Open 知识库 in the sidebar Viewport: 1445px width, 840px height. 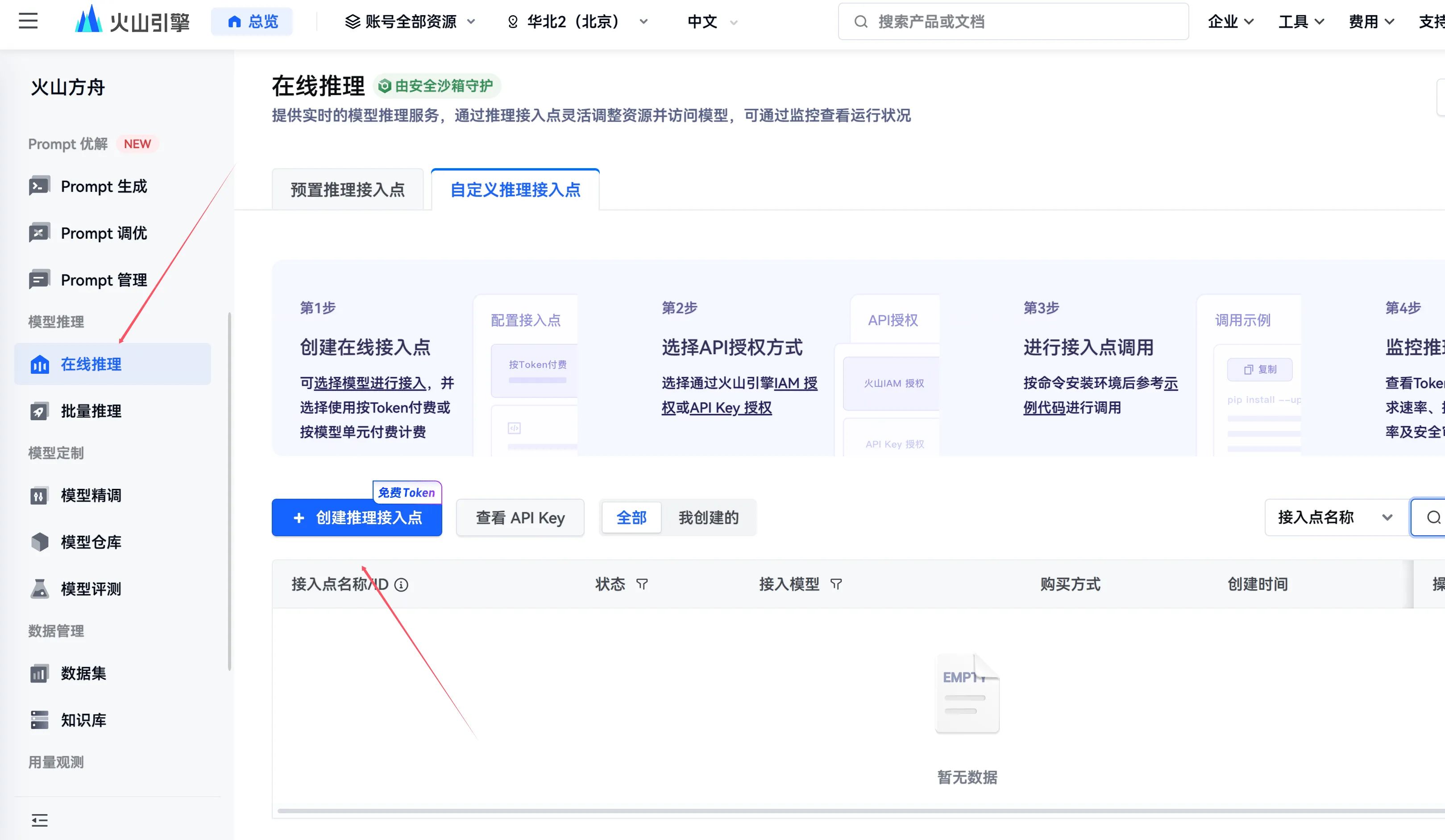point(112,720)
